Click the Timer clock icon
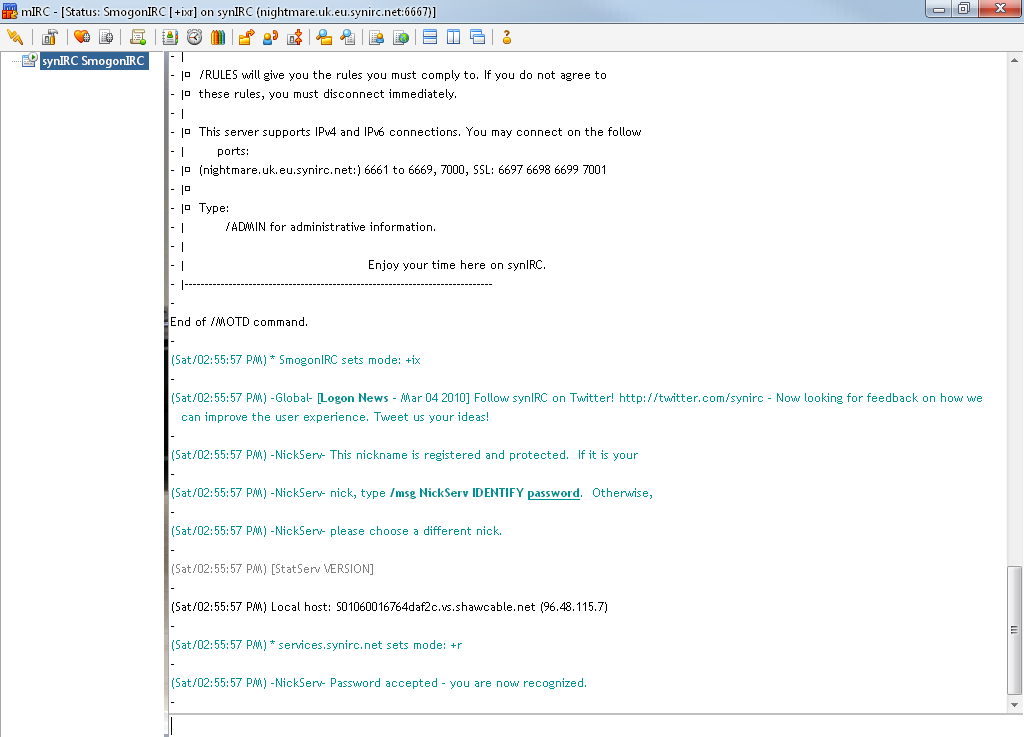1024x737 pixels. 194,37
